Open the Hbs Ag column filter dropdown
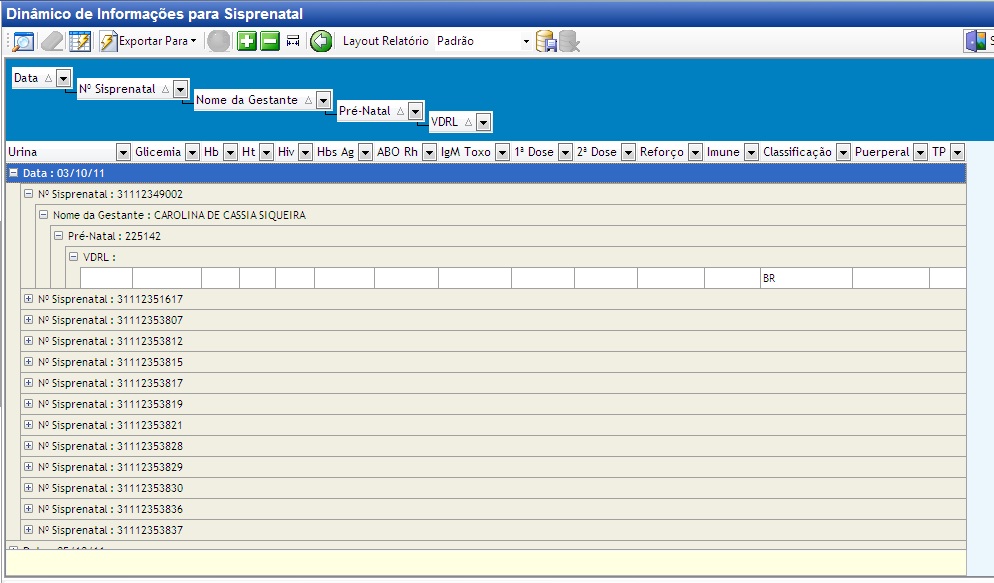The height and width of the screenshot is (583, 994). pos(365,152)
